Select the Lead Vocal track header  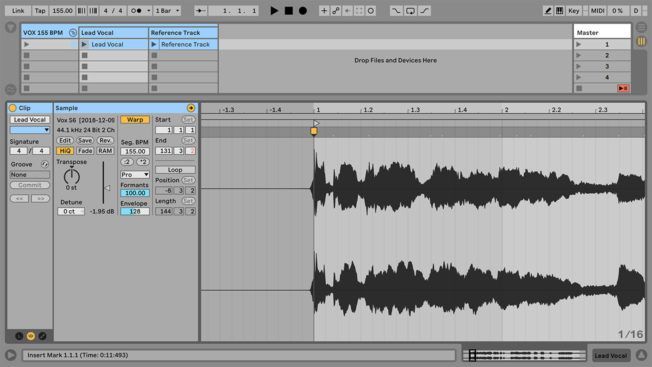[x=114, y=32]
